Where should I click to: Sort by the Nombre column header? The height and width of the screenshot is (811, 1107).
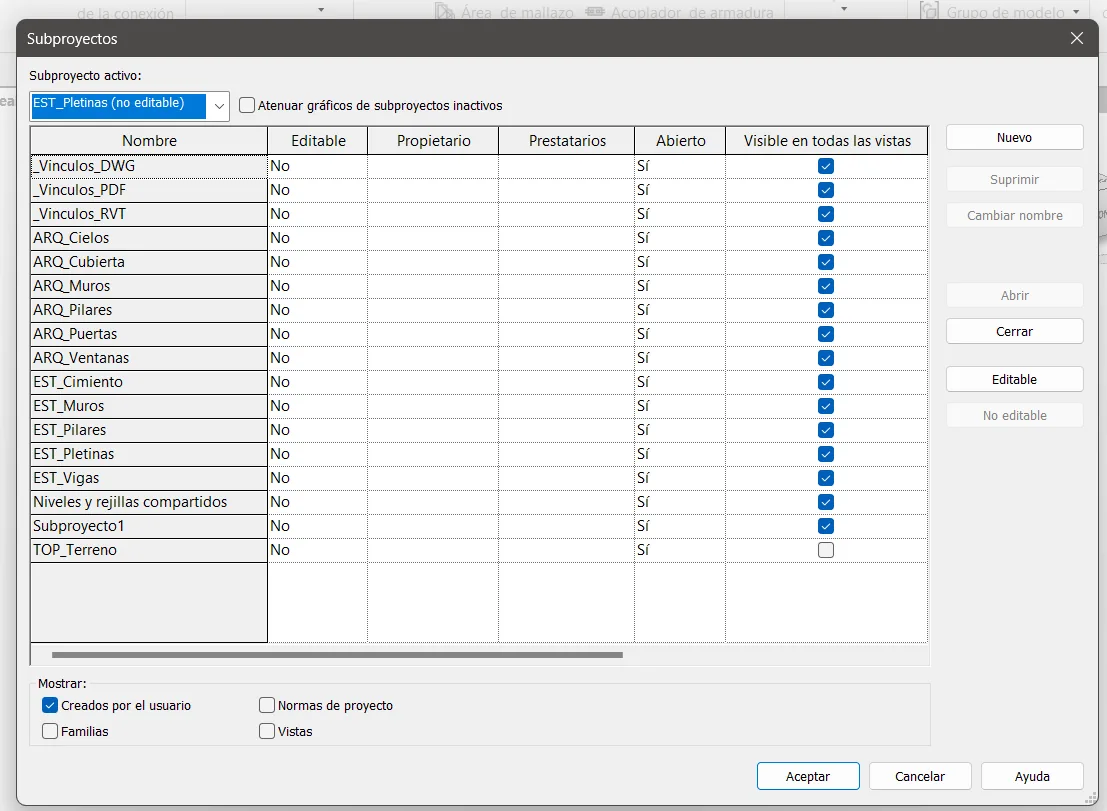pos(149,140)
